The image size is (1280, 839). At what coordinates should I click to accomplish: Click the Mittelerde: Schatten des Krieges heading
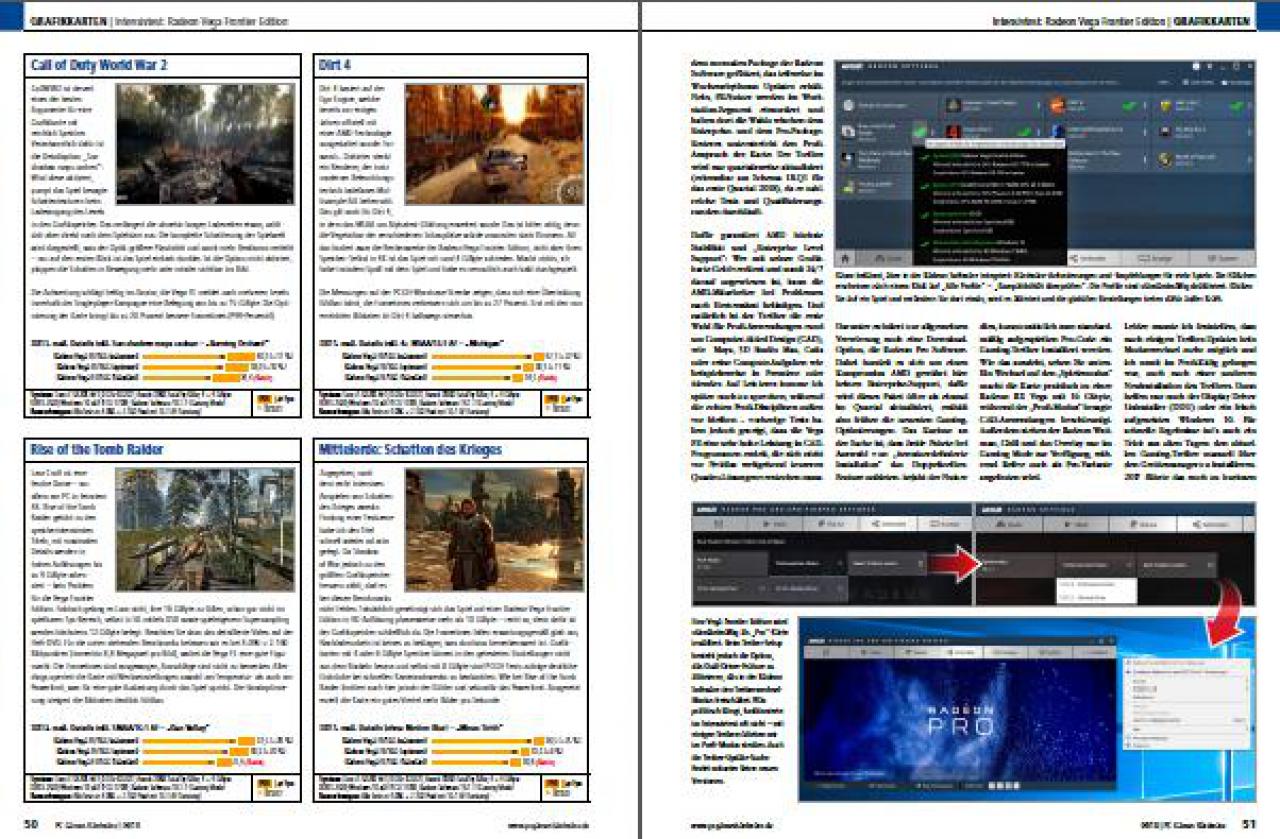[x=409, y=450]
